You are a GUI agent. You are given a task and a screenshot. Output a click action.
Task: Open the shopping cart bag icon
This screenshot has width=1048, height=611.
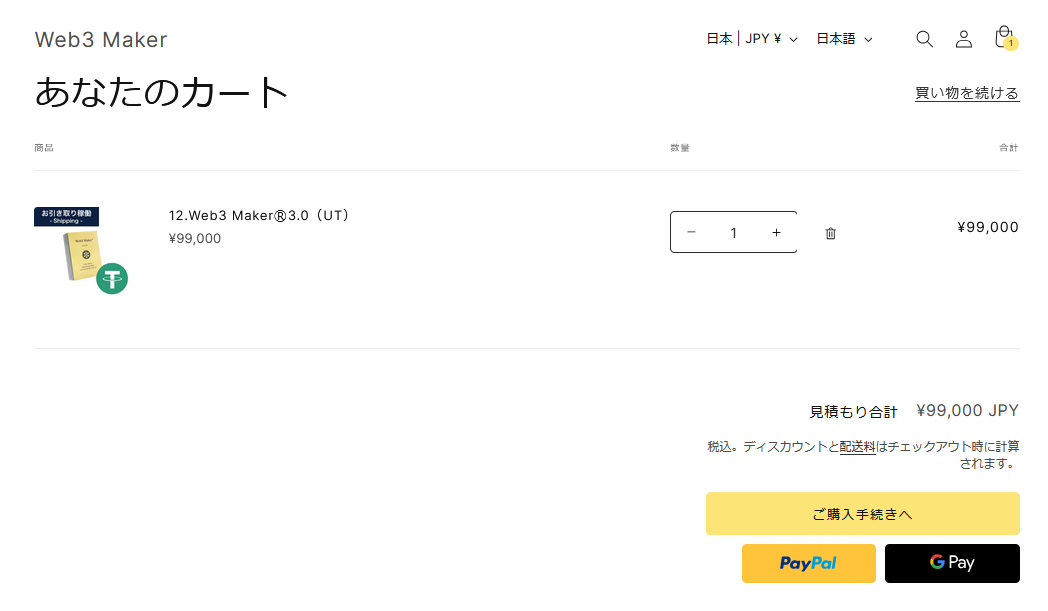1005,37
